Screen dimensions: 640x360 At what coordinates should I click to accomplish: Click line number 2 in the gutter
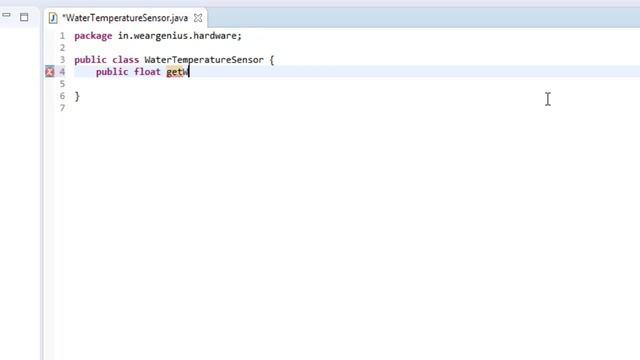[62, 48]
